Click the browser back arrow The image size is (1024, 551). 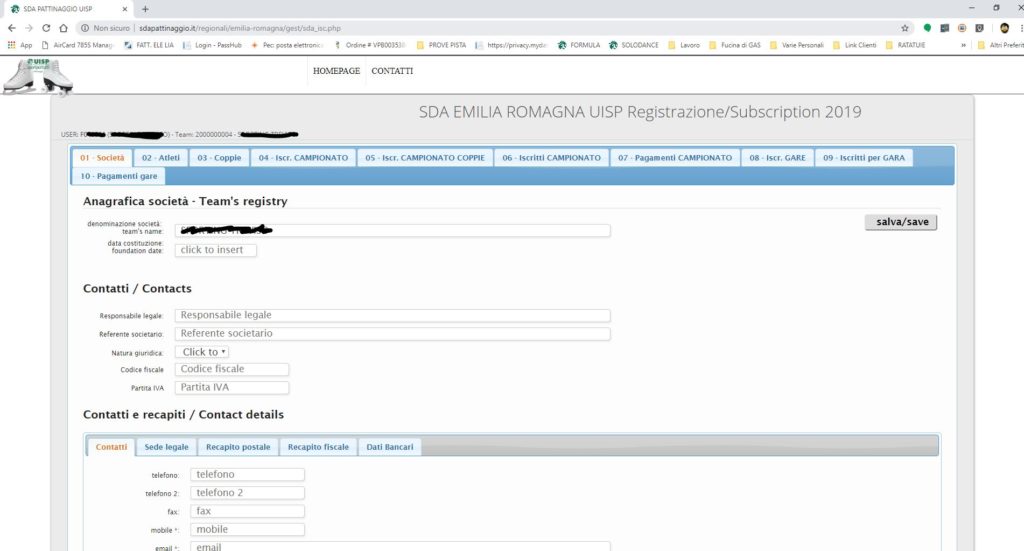click(12, 28)
